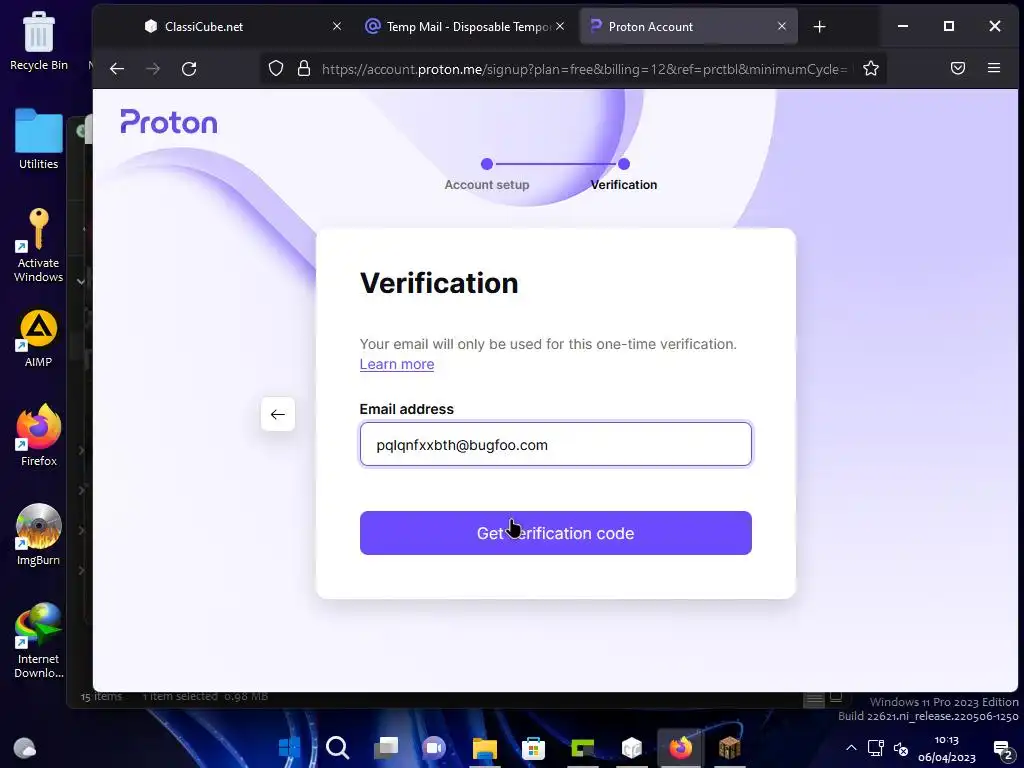Open the Recycle Bin desktop icon
Image resolution: width=1024 pixels, height=768 pixels.
coord(39,41)
